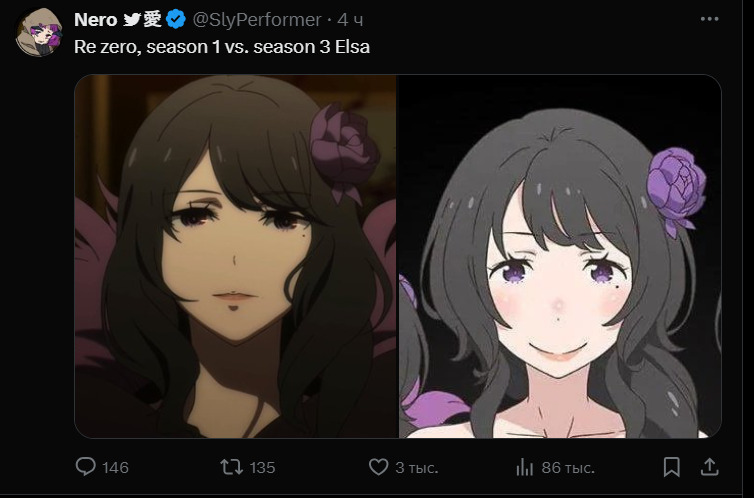Click the tweet text about Elsa
Image resolution: width=754 pixels, height=498 pixels.
click(222, 47)
